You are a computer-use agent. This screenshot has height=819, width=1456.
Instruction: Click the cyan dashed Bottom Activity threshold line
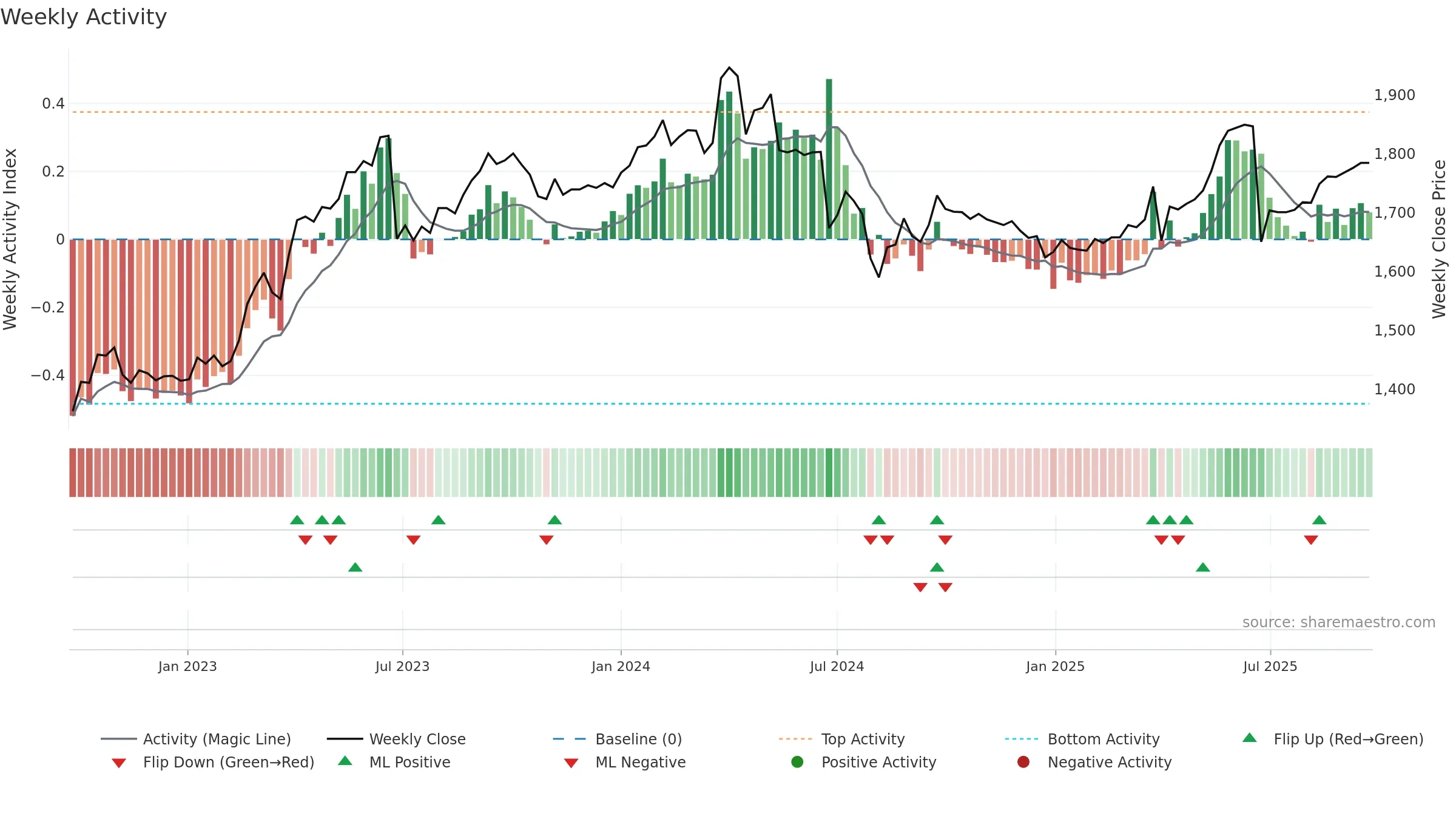720,403
